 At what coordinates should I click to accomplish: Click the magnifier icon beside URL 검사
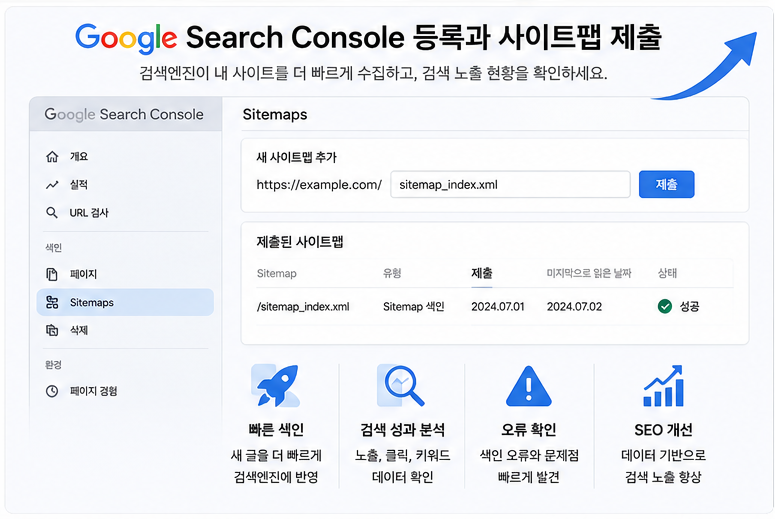tap(52, 213)
